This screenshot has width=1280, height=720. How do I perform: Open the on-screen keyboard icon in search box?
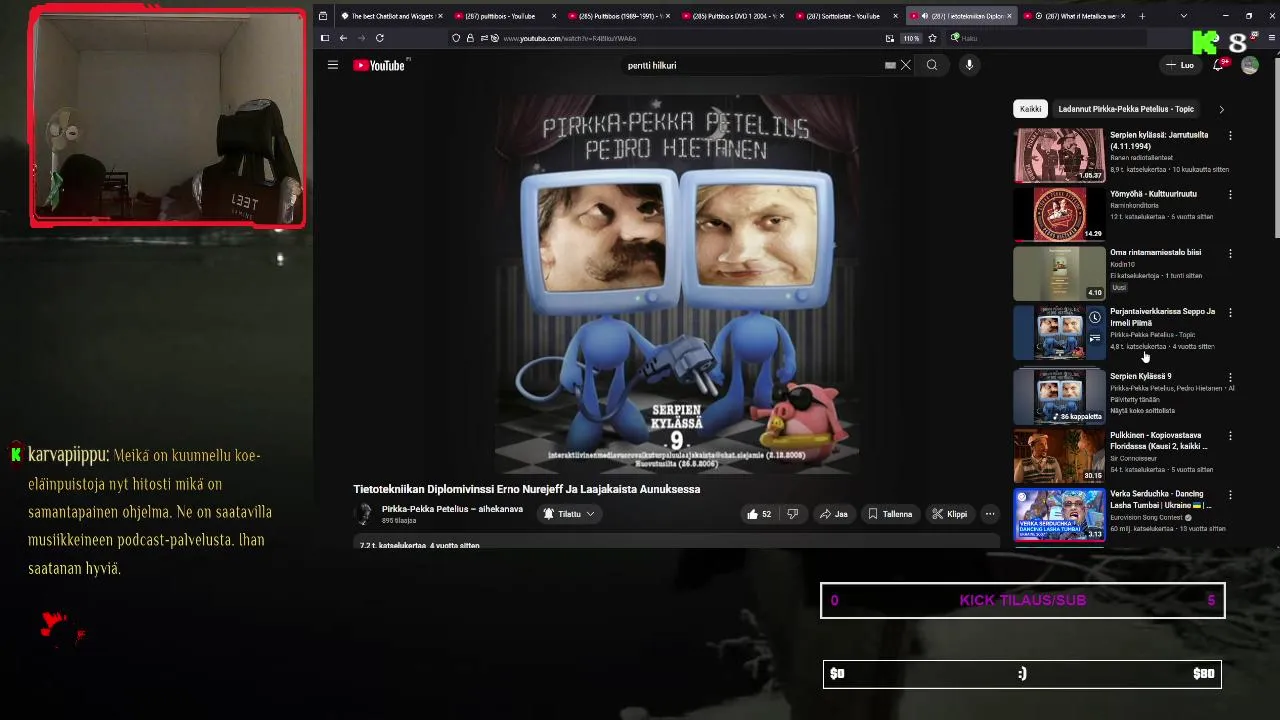890,65
